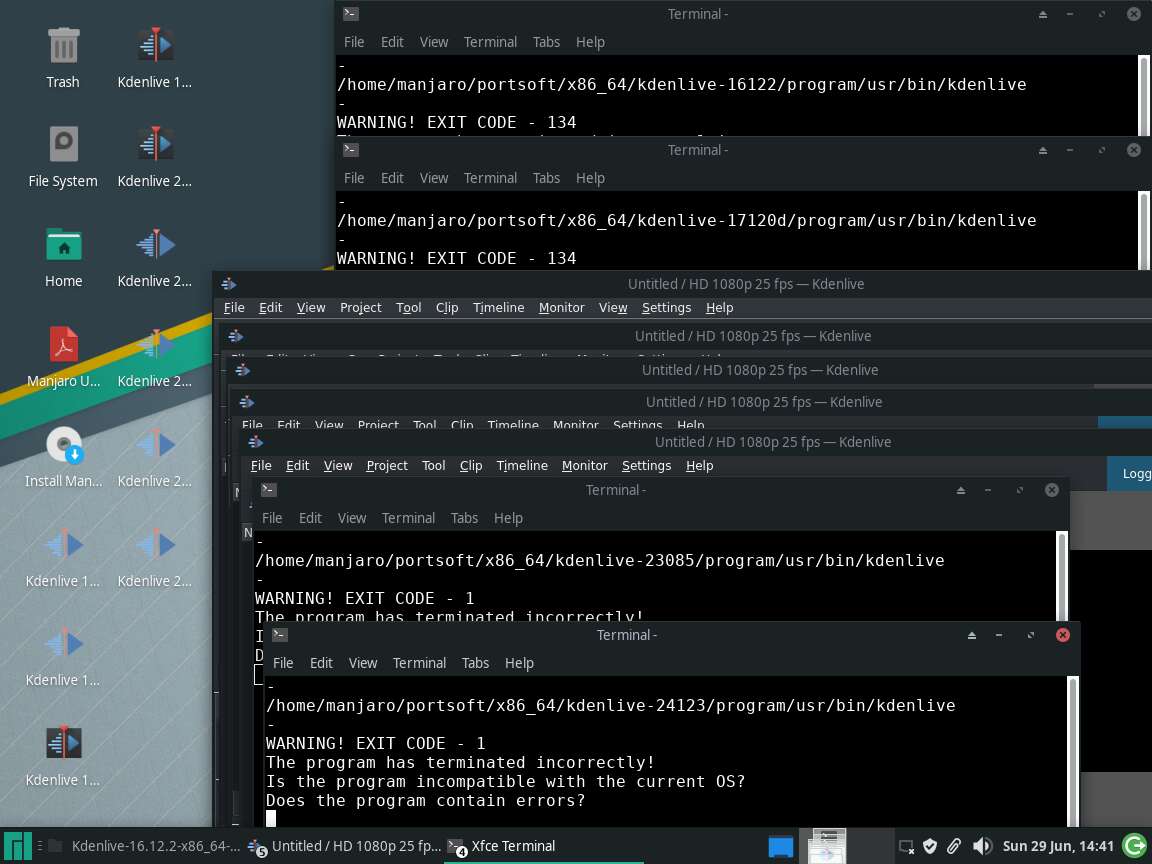
Task: Click the green session logout icon in panel
Action: (x=1134, y=846)
